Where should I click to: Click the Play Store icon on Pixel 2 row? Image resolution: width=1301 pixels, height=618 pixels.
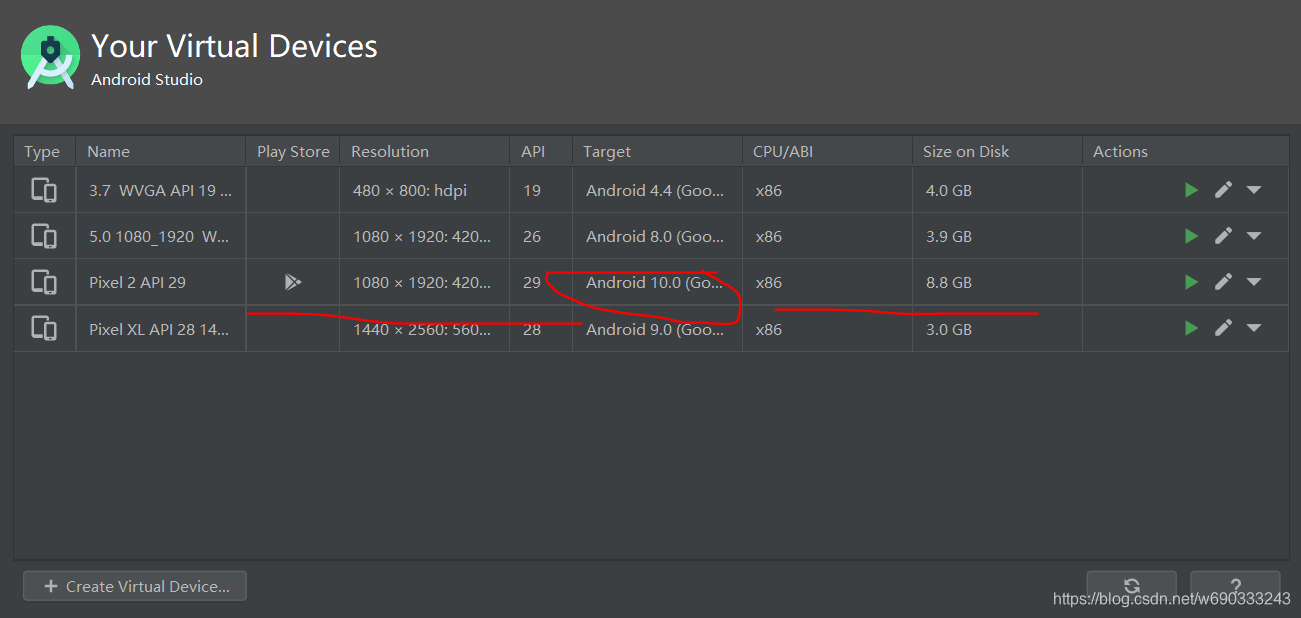(292, 282)
